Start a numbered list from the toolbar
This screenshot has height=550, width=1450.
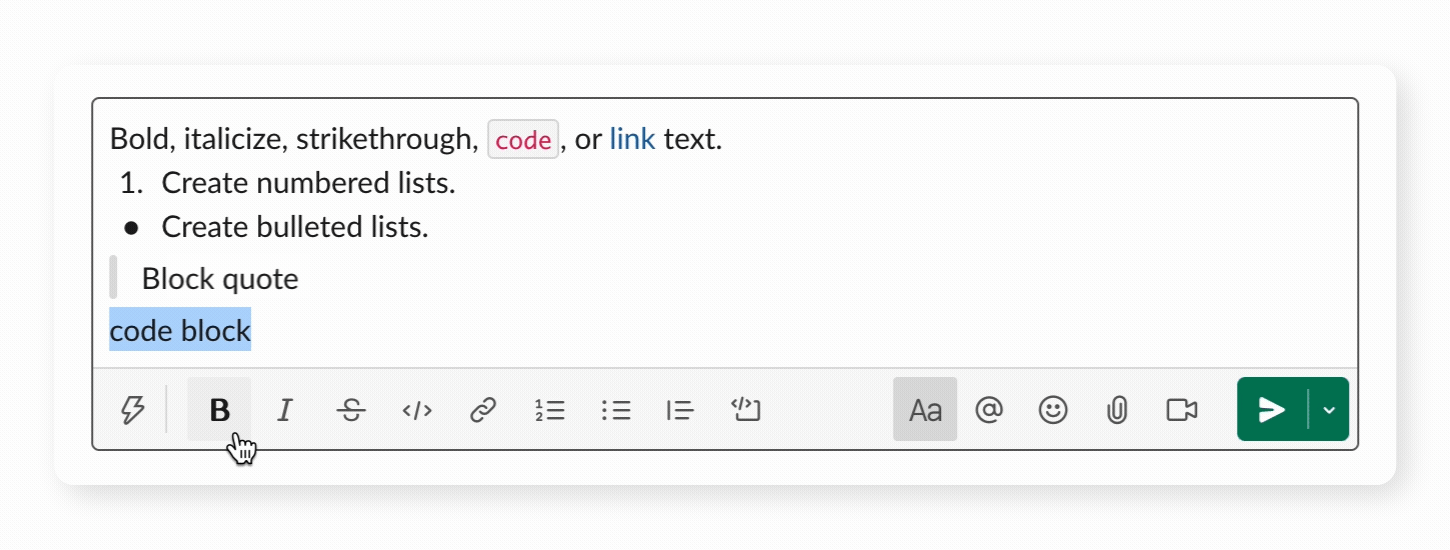(550, 410)
